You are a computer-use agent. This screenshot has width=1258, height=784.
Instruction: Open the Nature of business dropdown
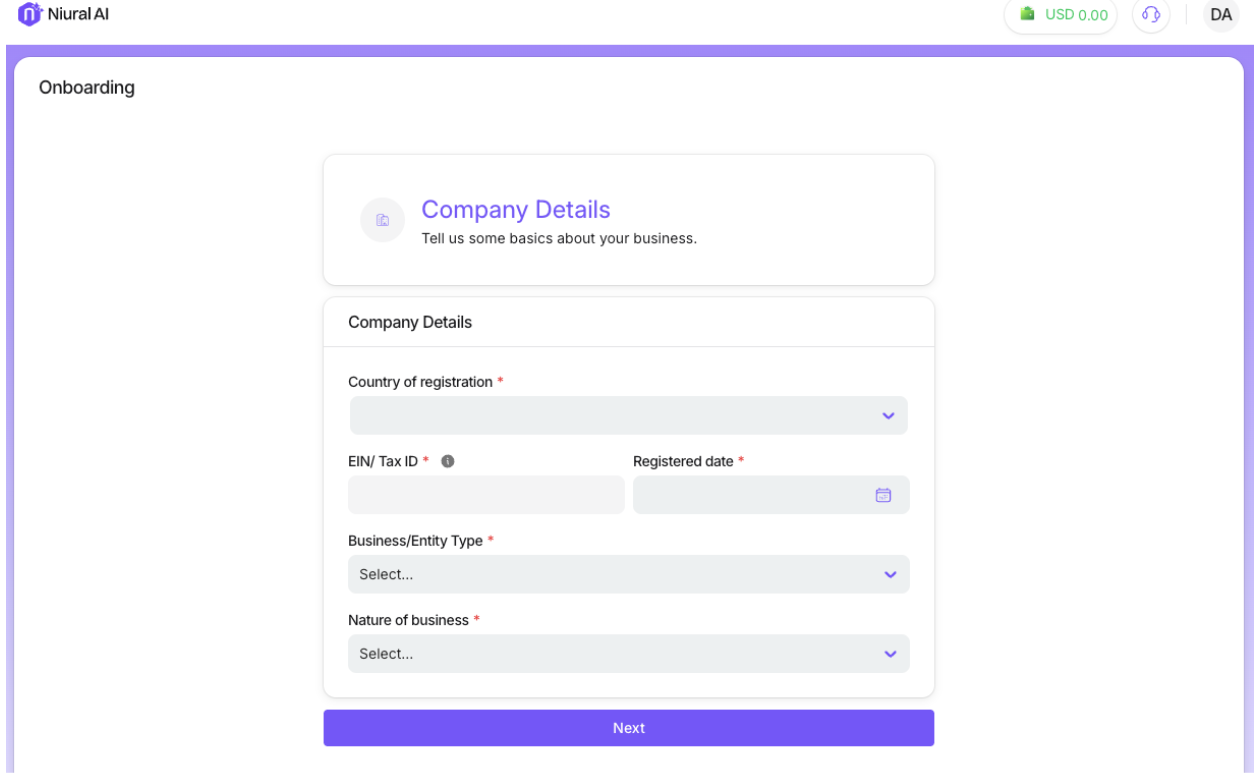[615, 654]
